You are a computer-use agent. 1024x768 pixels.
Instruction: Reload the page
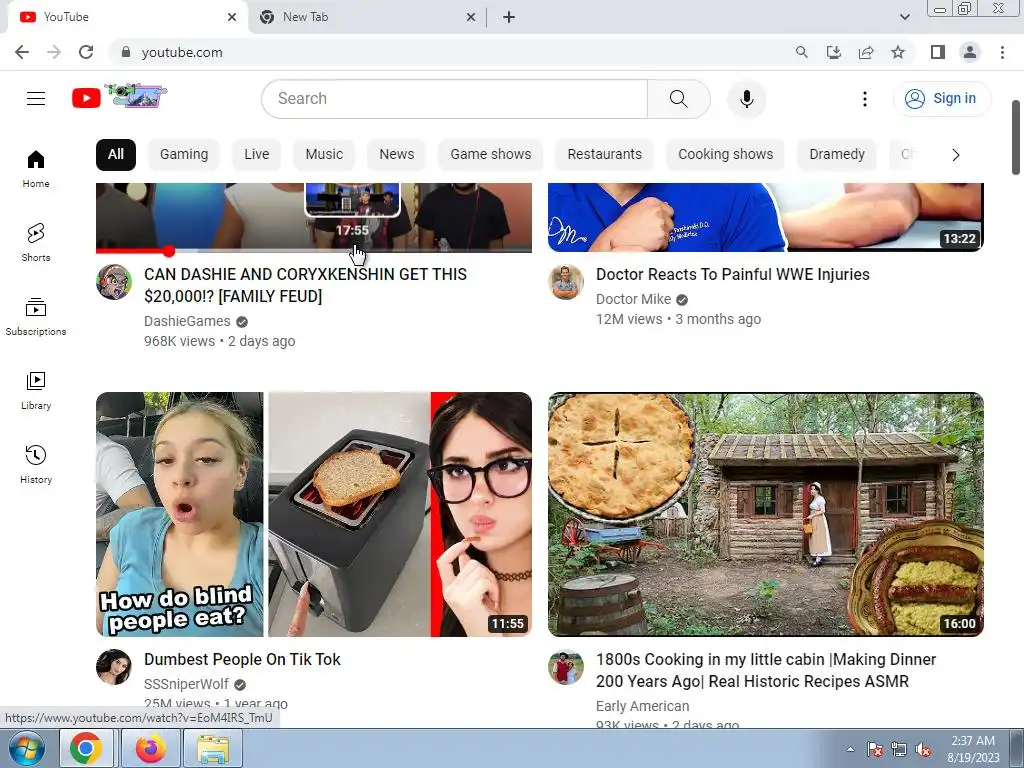tap(86, 52)
